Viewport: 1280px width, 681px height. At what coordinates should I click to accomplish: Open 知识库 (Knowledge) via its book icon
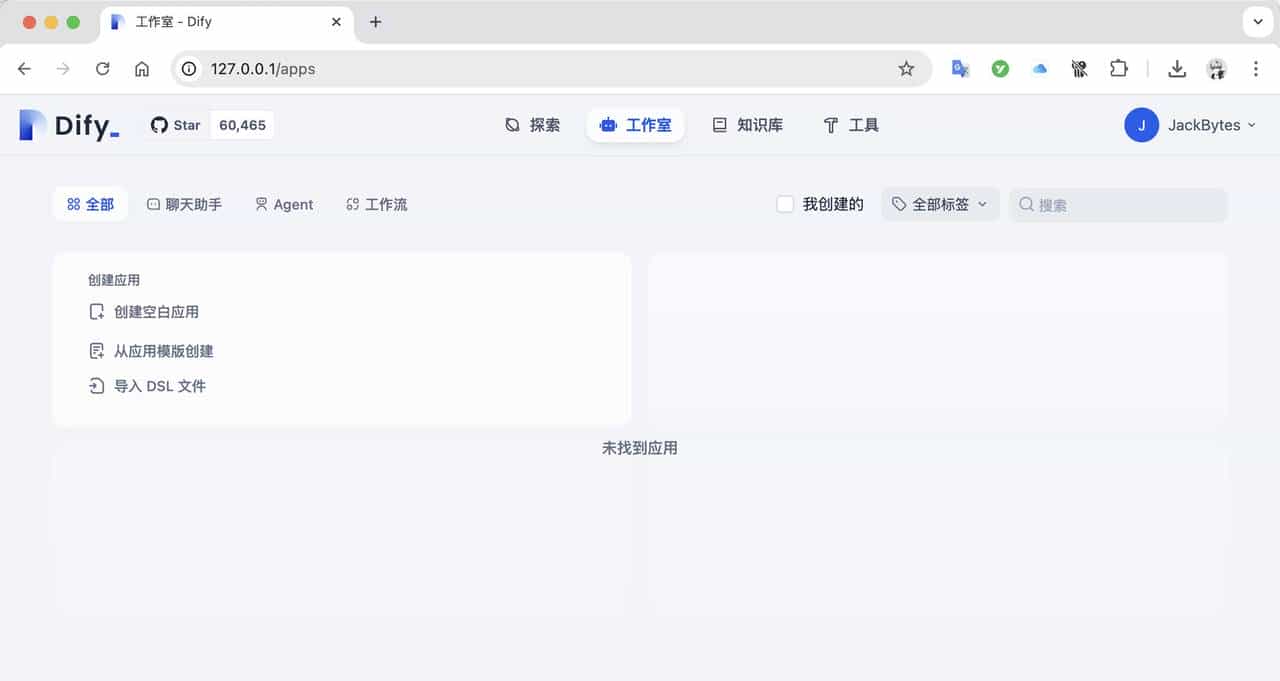click(x=719, y=124)
